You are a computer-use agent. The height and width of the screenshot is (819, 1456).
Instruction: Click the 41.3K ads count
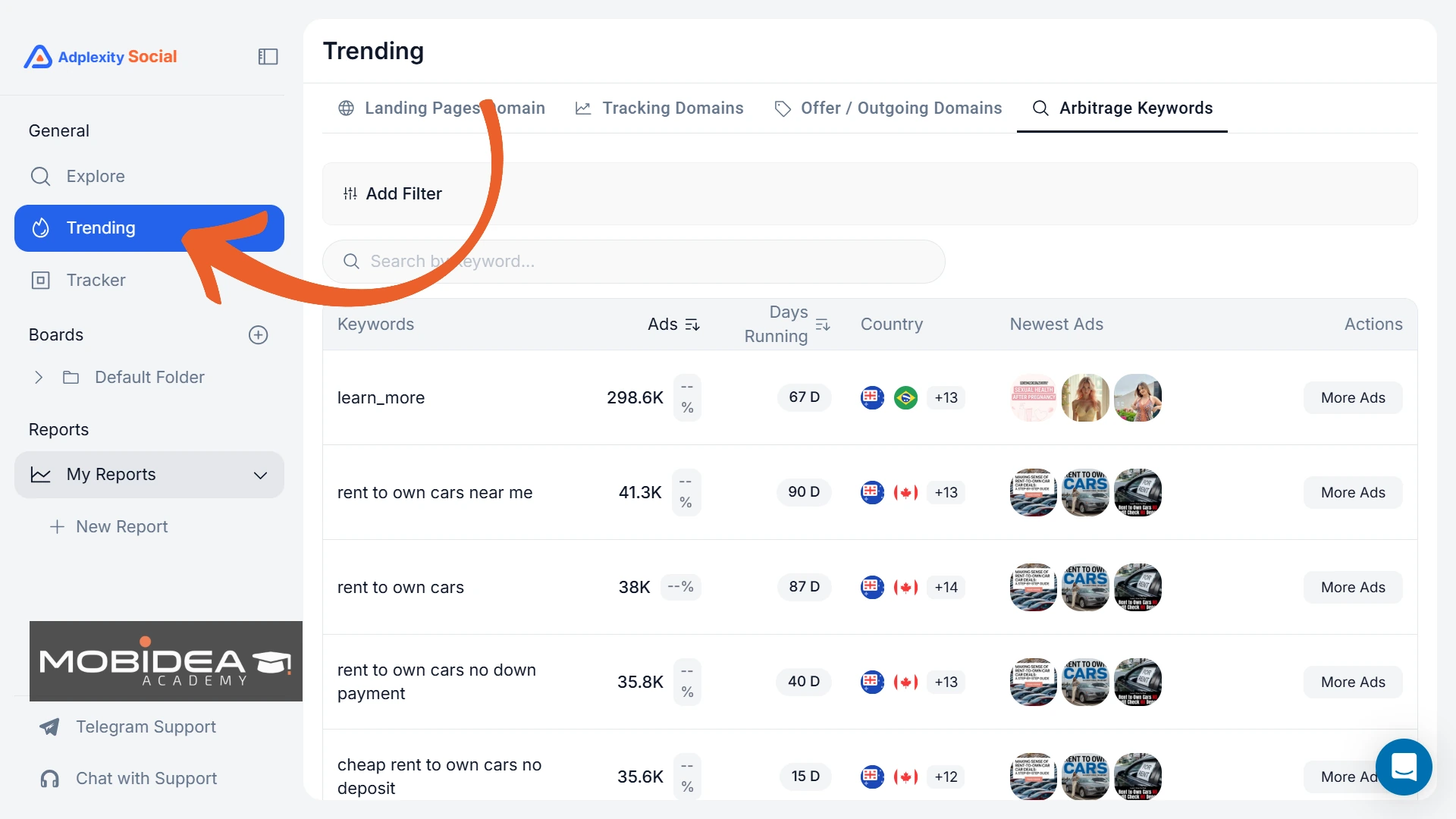(x=640, y=492)
